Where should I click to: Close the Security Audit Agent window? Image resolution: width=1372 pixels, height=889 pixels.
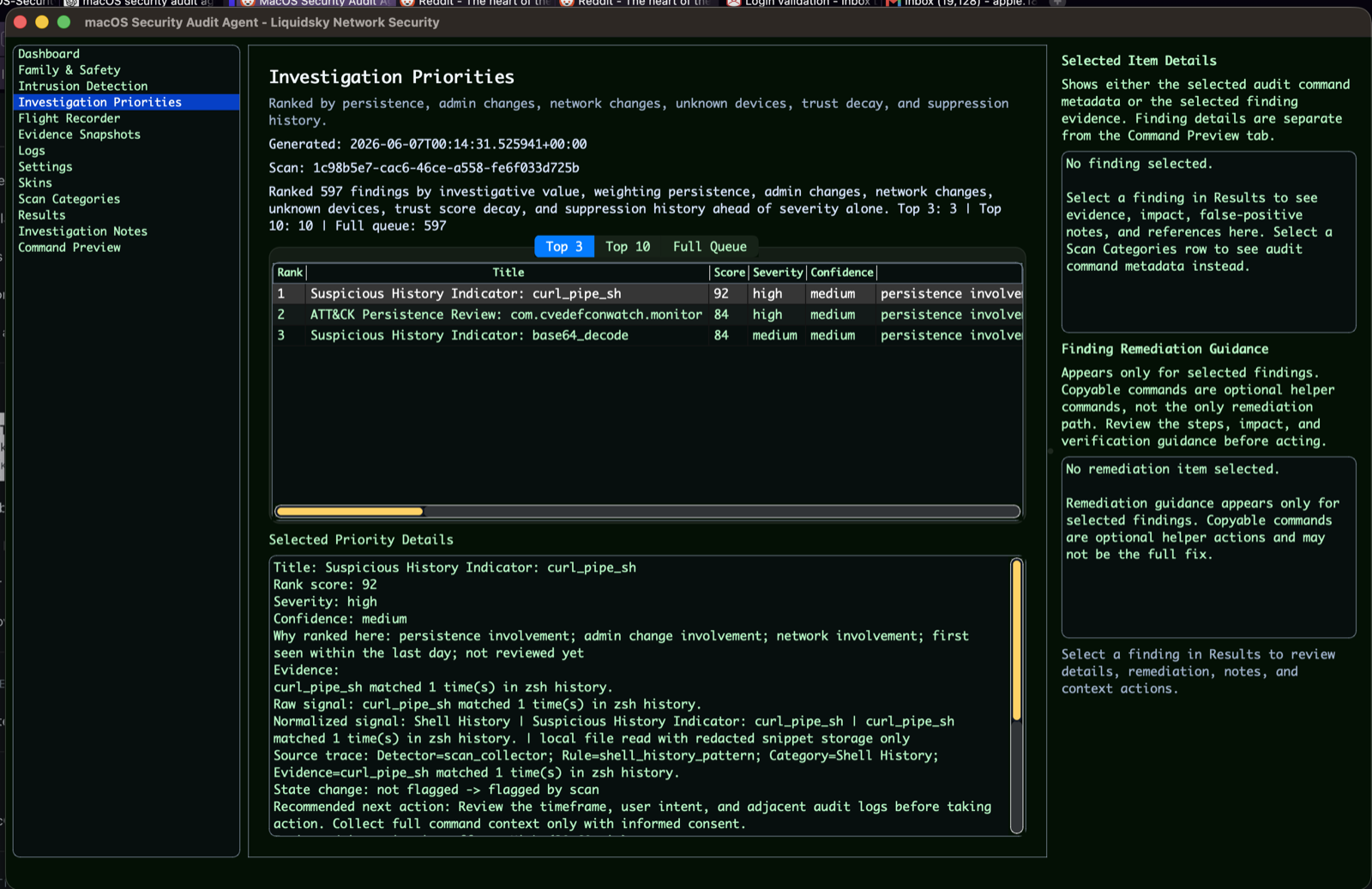pos(21,22)
